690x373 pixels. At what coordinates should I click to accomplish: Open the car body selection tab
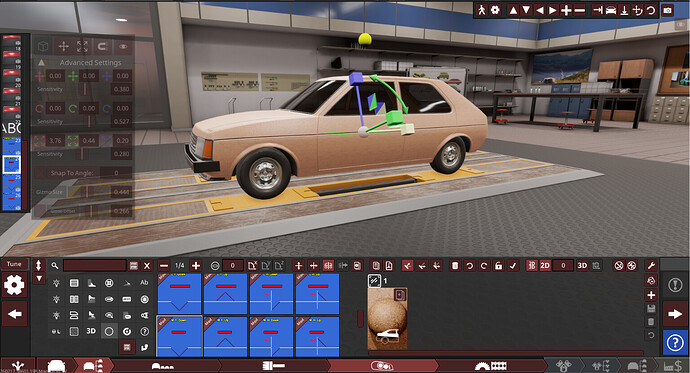(56, 366)
